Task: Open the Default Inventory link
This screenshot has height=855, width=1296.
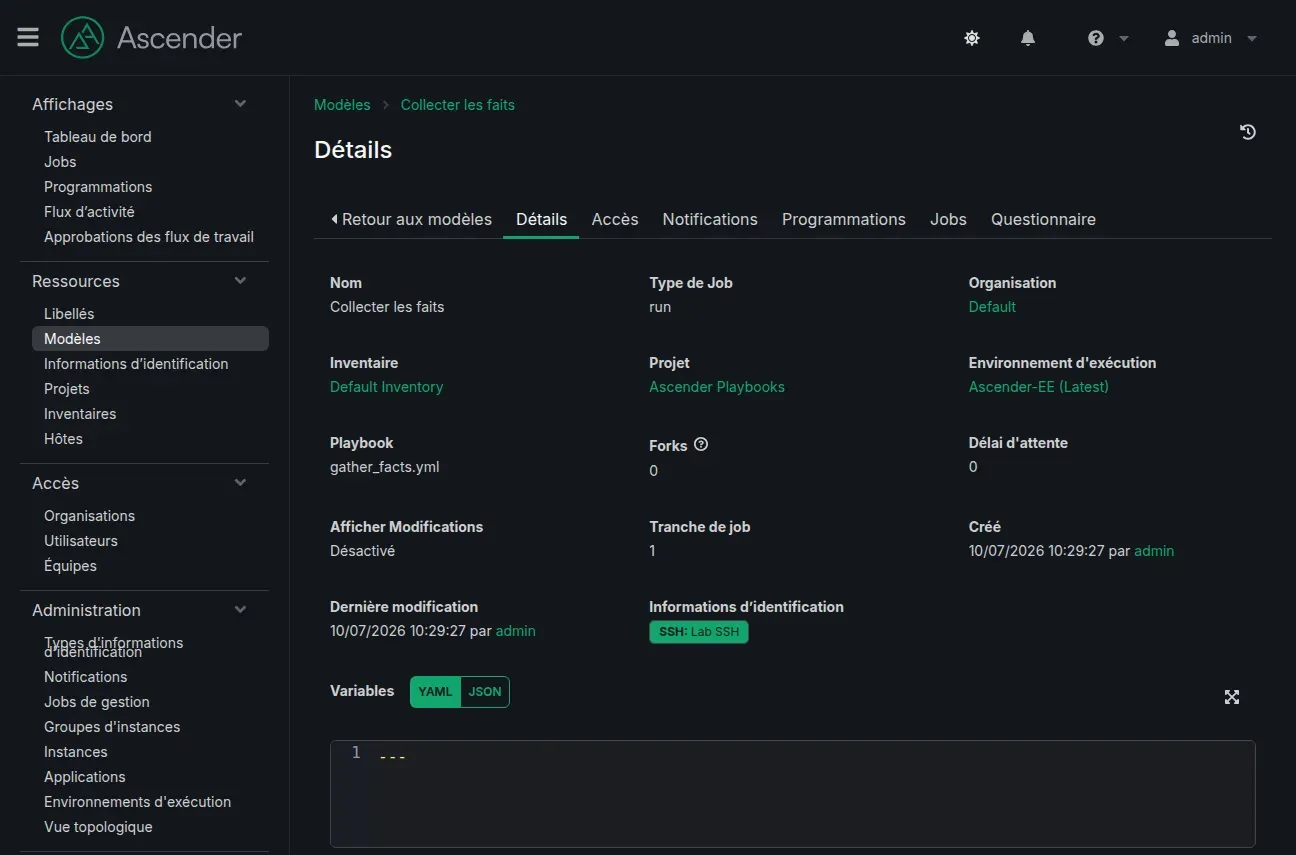Action: point(386,387)
